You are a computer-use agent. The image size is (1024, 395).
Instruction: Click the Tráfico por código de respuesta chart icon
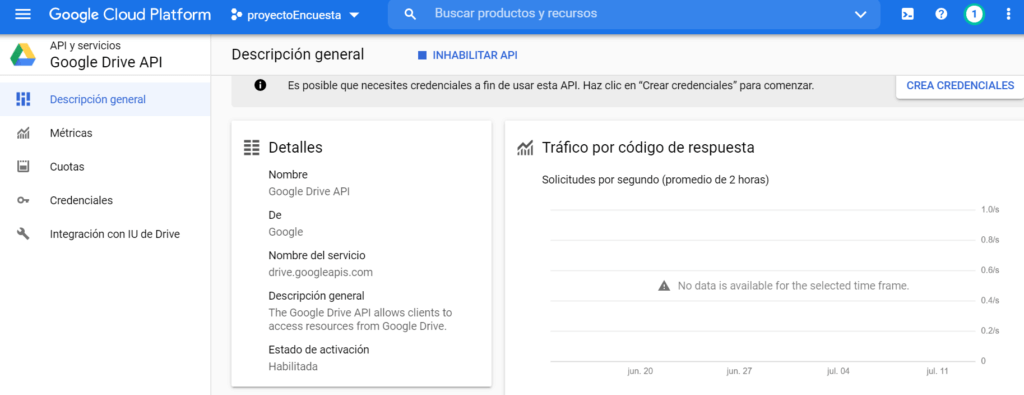click(x=525, y=148)
